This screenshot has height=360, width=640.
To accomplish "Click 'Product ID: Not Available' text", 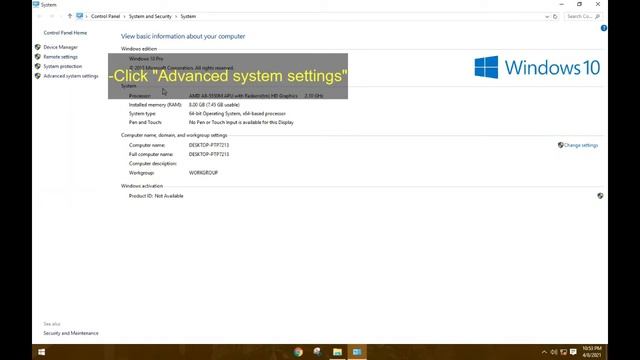I will (x=156, y=196).
